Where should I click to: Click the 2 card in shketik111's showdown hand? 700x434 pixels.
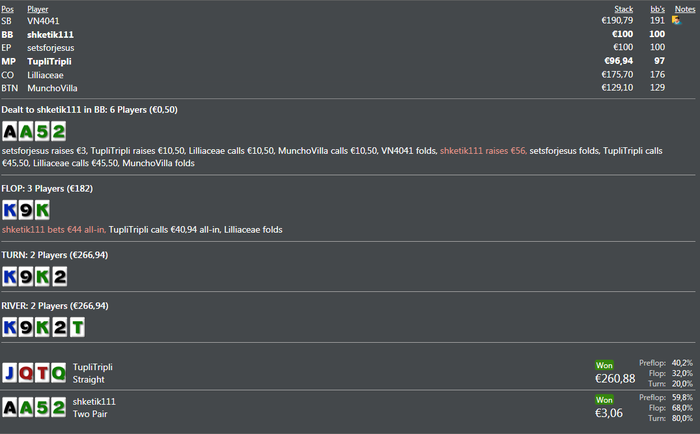coord(59,407)
